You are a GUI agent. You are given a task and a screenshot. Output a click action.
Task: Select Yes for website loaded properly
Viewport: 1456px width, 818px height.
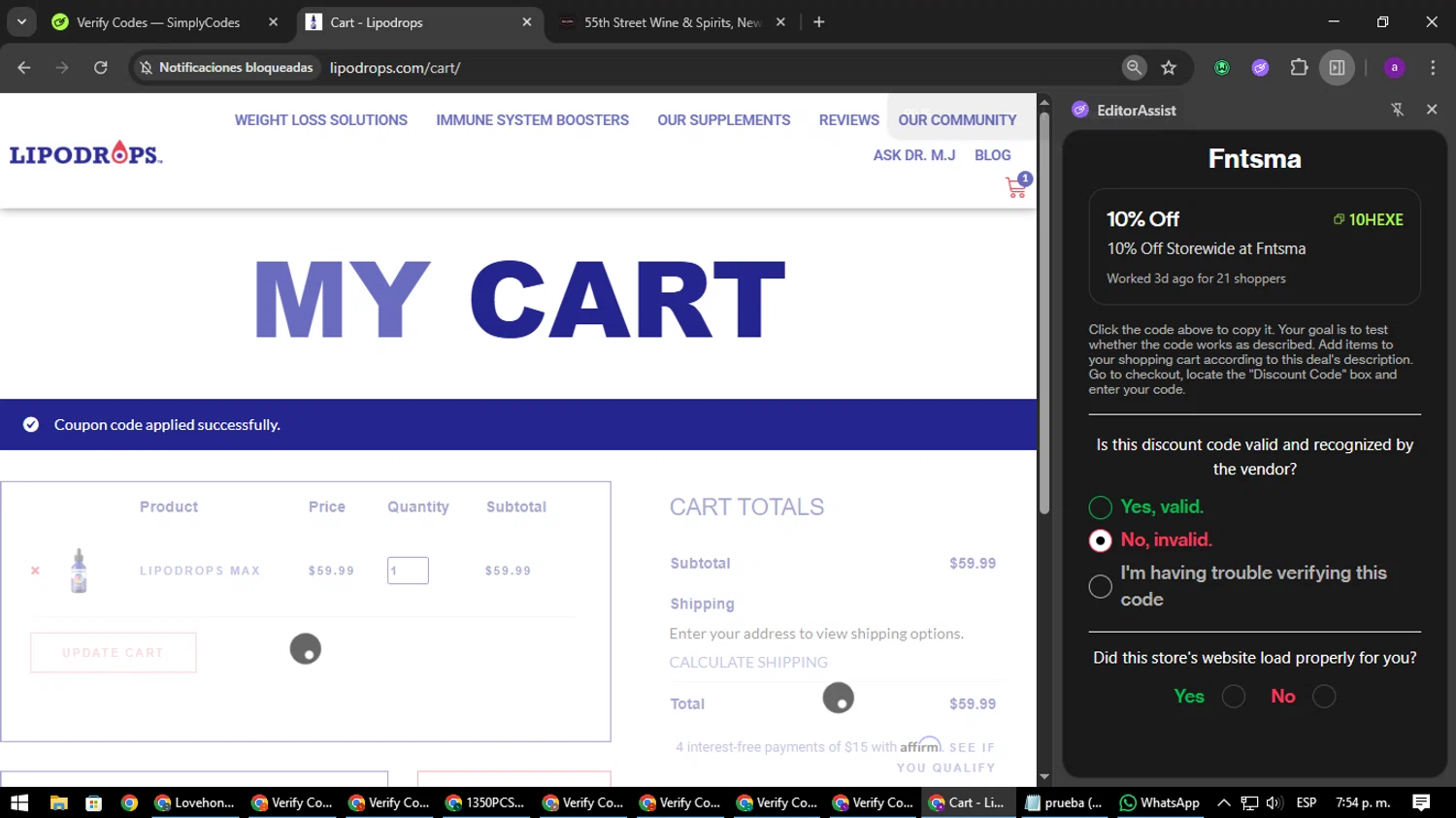coord(1234,697)
